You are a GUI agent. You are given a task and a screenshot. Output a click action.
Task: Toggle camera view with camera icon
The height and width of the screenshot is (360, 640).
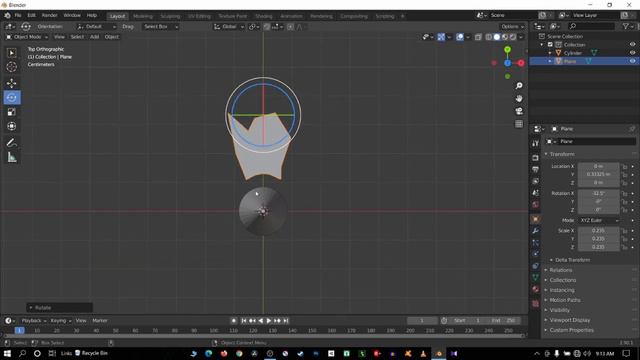point(519,111)
